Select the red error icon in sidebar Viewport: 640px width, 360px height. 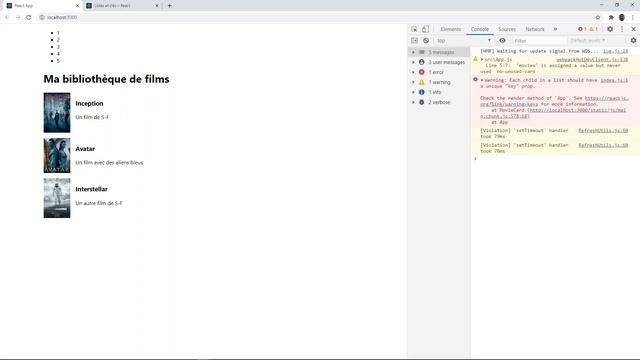[x=422, y=72]
